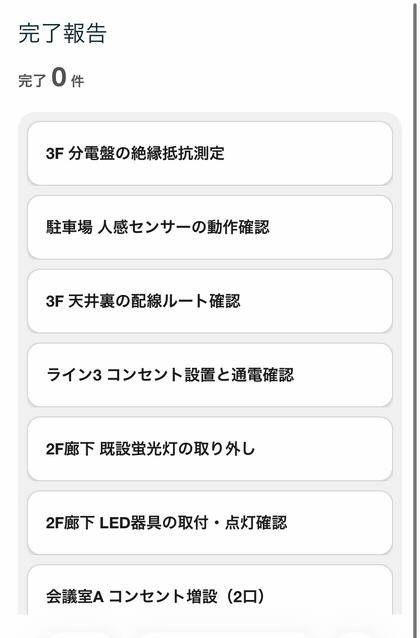Image resolution: width=420 pixels, height=638 pixels.
Task: Click the 駐車場 label text in second card
Action: click(69, 227)
